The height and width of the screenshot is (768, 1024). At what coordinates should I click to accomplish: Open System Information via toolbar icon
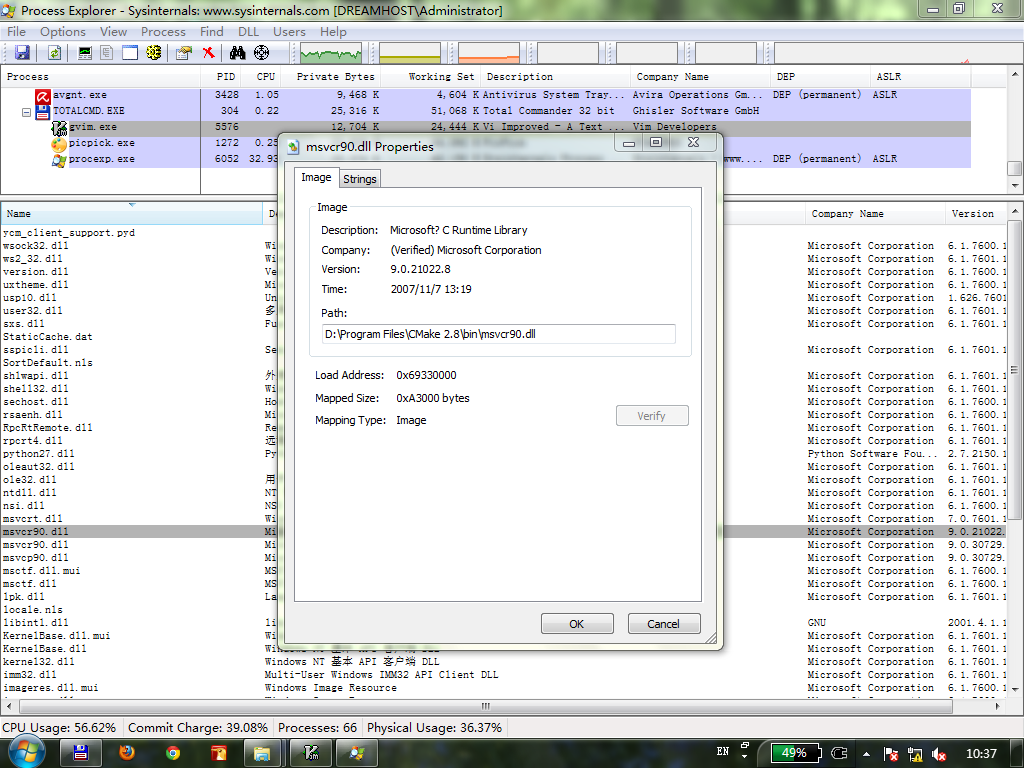pyautogui.click(x=85, y=53)
